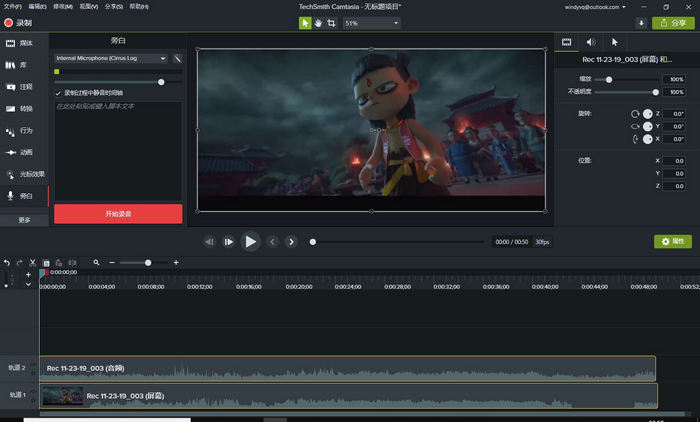Adjust microphone input volume slider

(x=161, y=82)
